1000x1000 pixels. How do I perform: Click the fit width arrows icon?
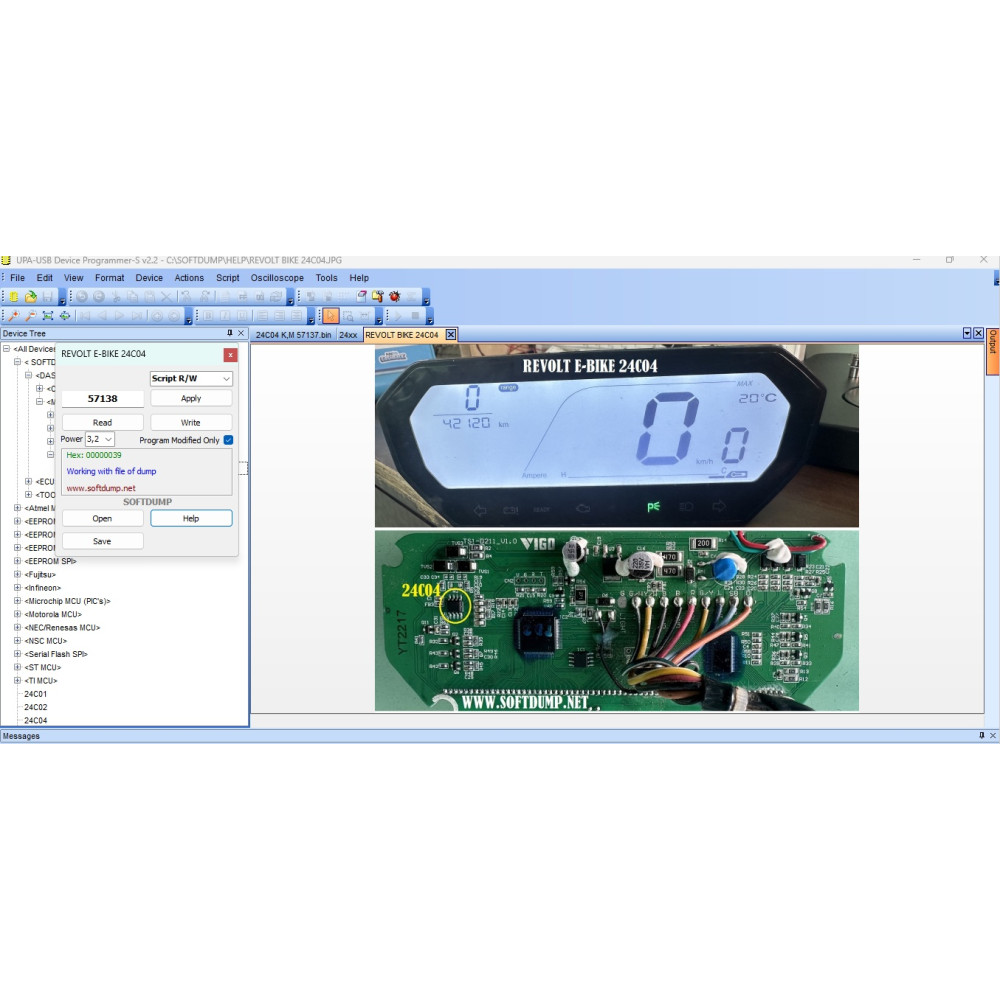65,316
